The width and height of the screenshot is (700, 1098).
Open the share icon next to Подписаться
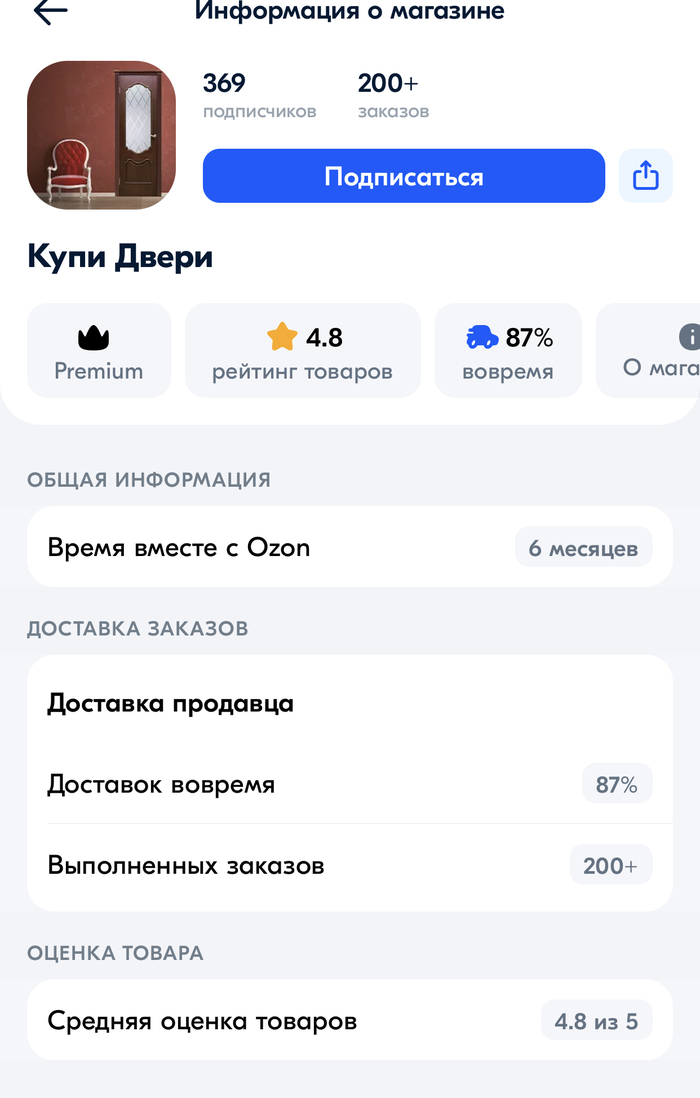[x=646, y=175]
